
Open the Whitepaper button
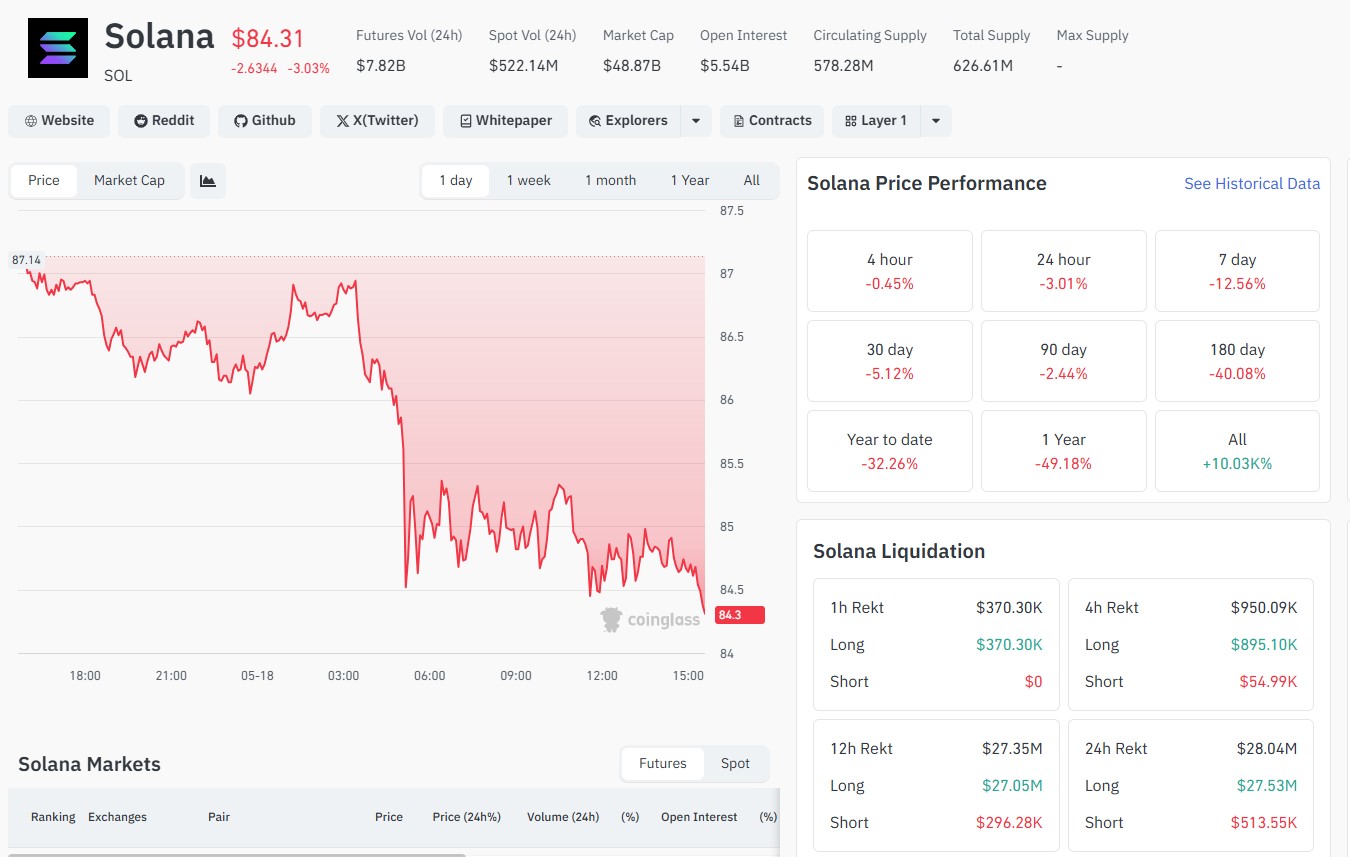coord(505,121)
